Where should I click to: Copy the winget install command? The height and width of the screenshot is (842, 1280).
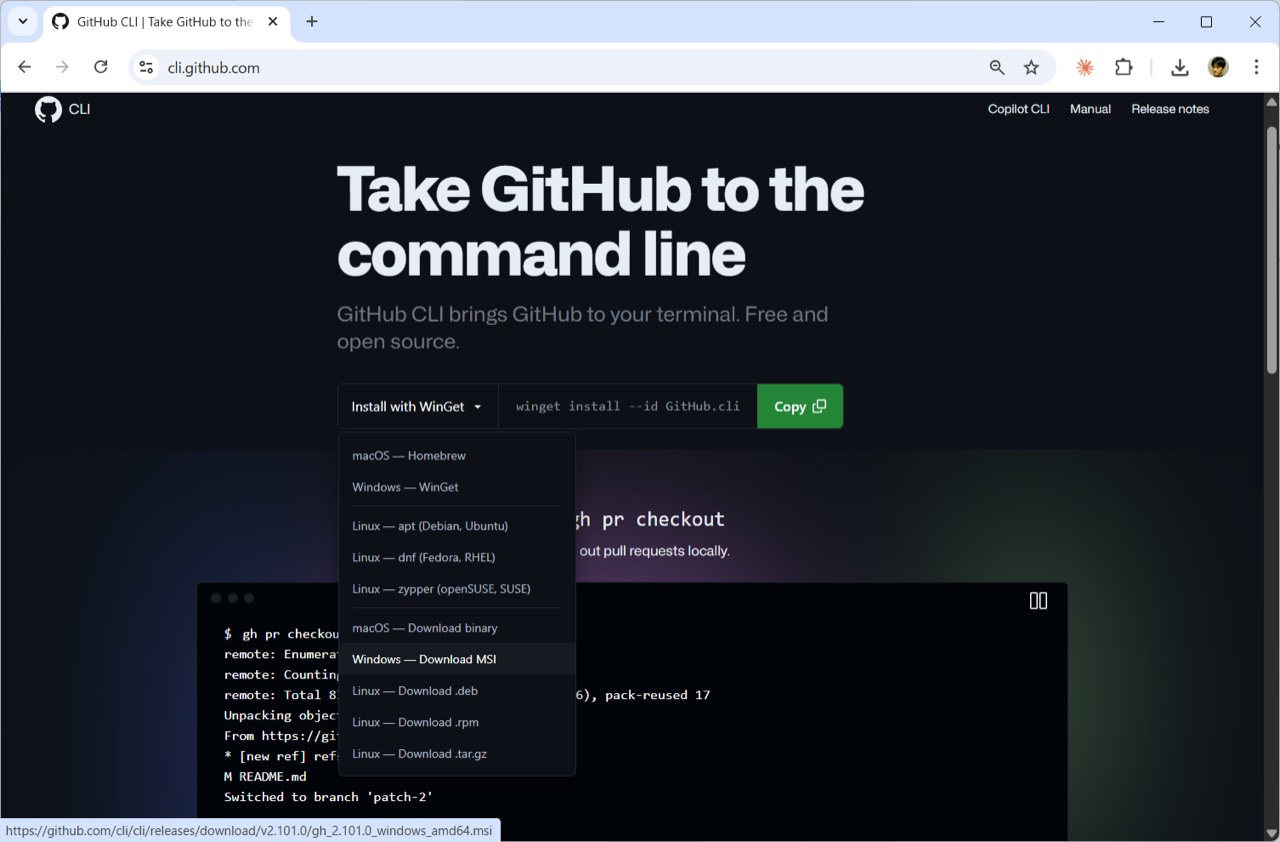click(x=800, y=406)
